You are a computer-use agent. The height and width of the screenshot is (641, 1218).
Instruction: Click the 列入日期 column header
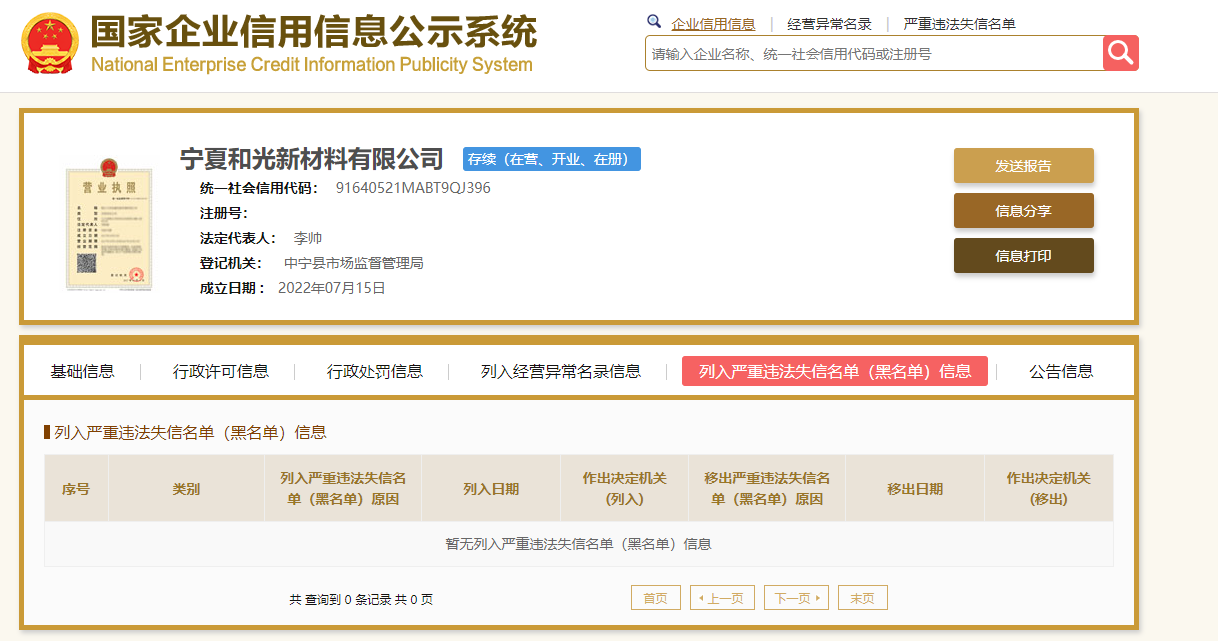point(491,489)
